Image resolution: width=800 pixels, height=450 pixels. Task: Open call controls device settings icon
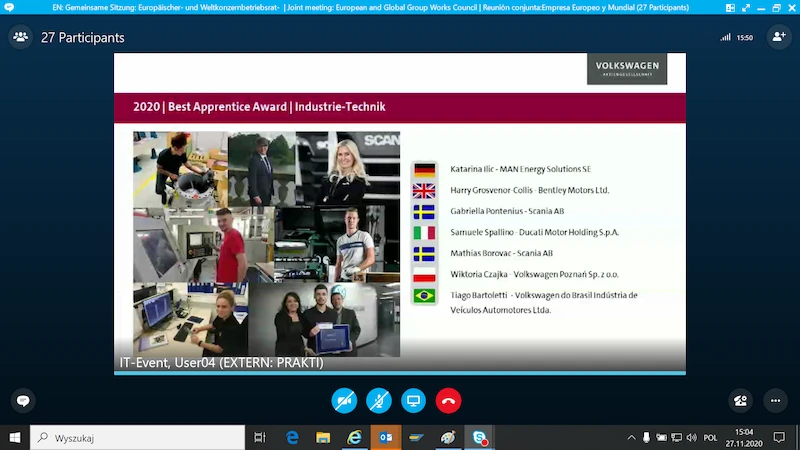740,401
